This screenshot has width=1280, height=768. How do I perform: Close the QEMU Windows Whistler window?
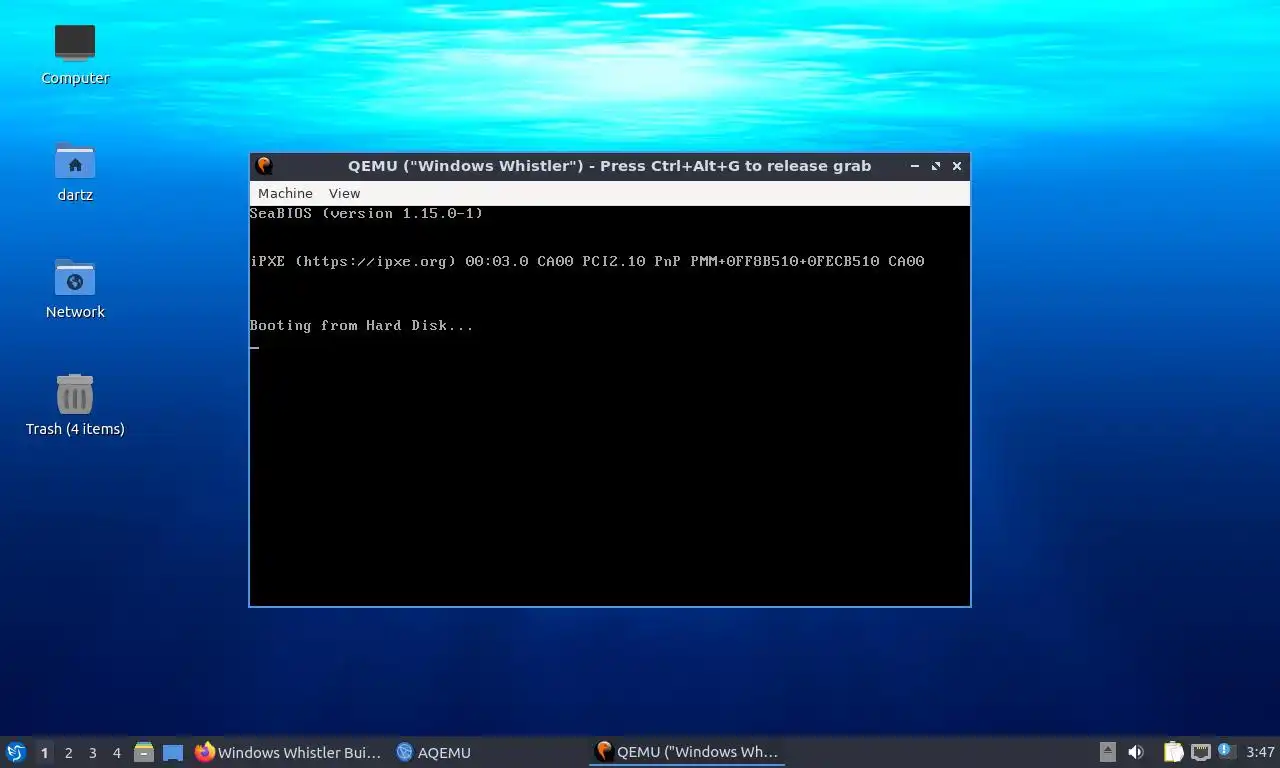tap(957, 166)
